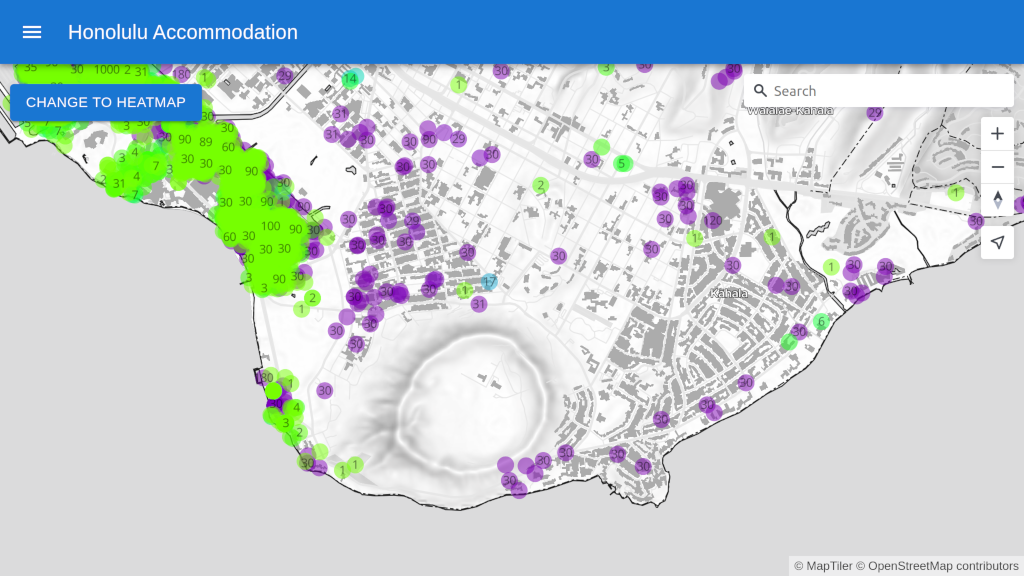
Task: Select the teal marker labeled 14
Action: 350,78
